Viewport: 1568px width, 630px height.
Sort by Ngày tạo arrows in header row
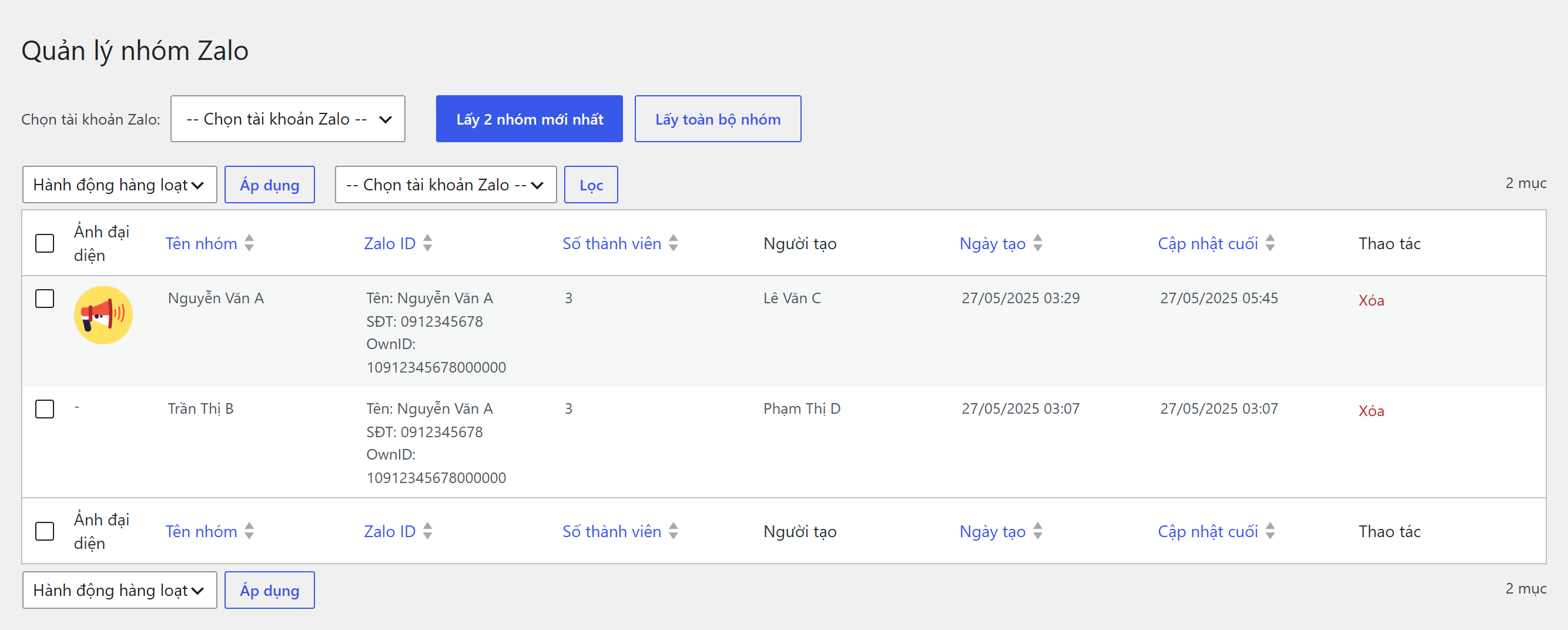[1038, 243]
